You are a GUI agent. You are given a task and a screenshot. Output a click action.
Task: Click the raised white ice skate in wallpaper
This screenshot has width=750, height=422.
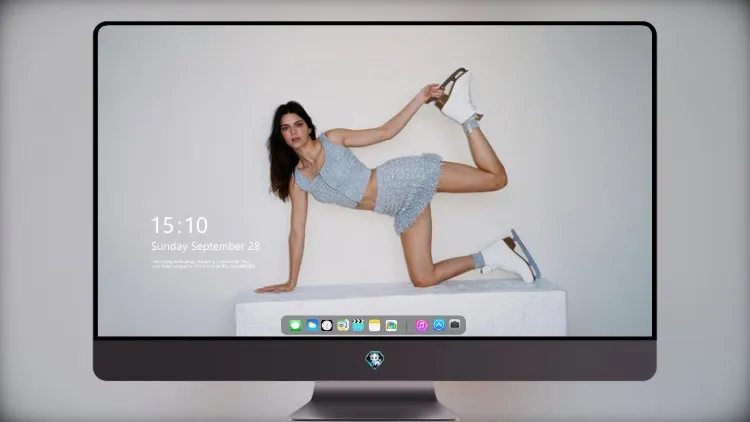point(457,97)
